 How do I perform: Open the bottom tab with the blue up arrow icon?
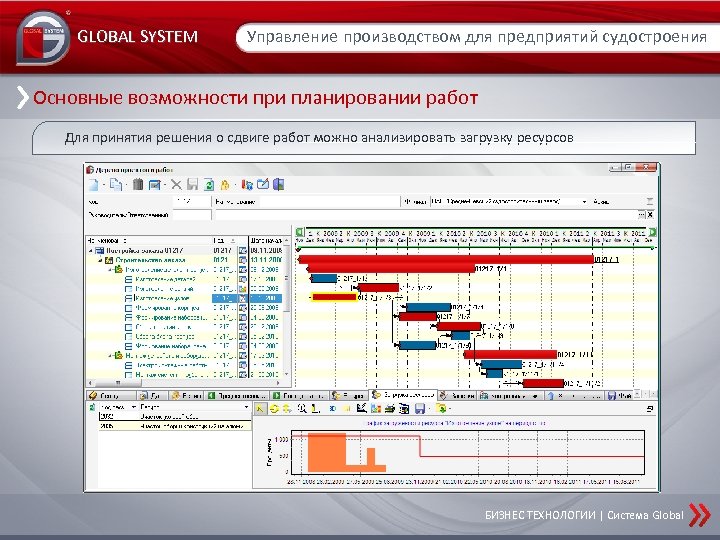(x=574, y=395)
